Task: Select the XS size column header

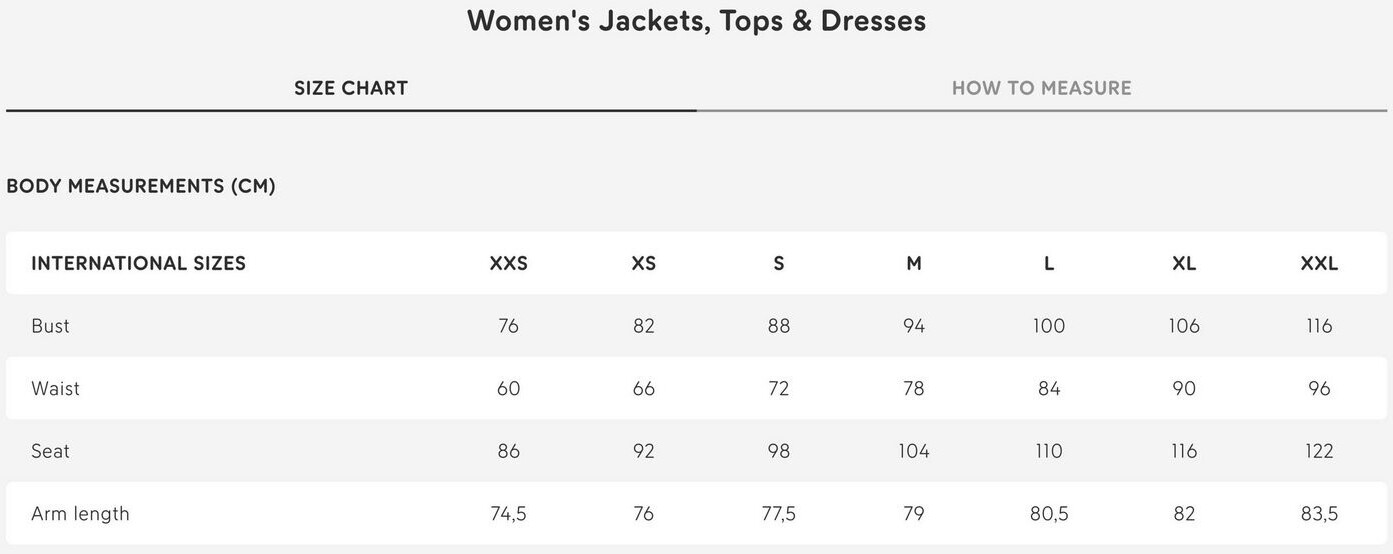Action: pos(643,263)
